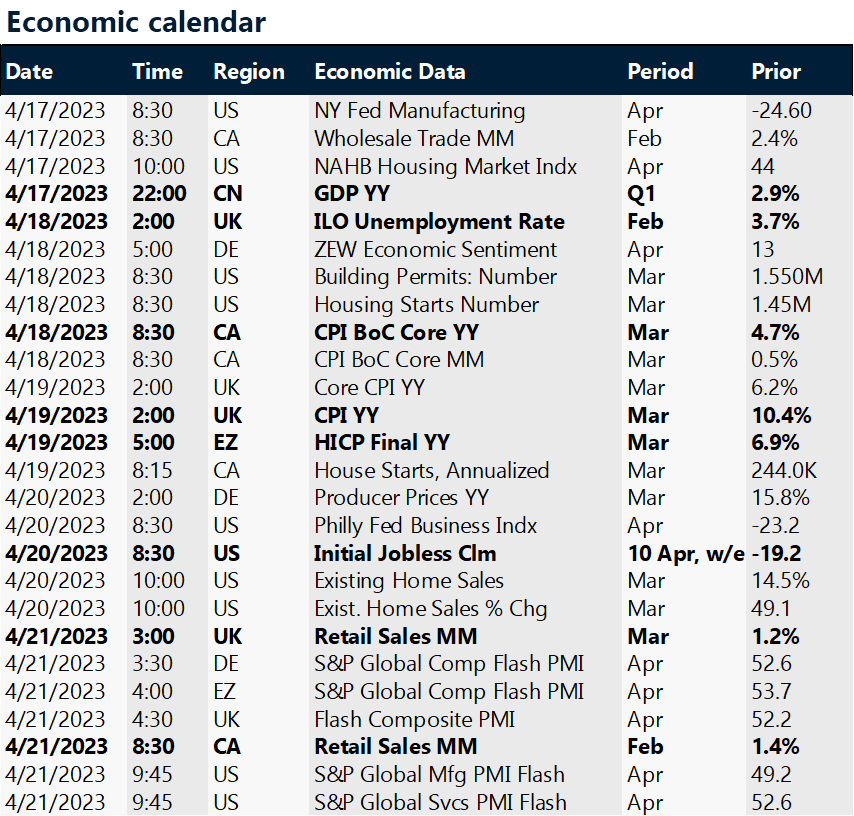
Task: Select the Prior column header
Action: point(776,72)
